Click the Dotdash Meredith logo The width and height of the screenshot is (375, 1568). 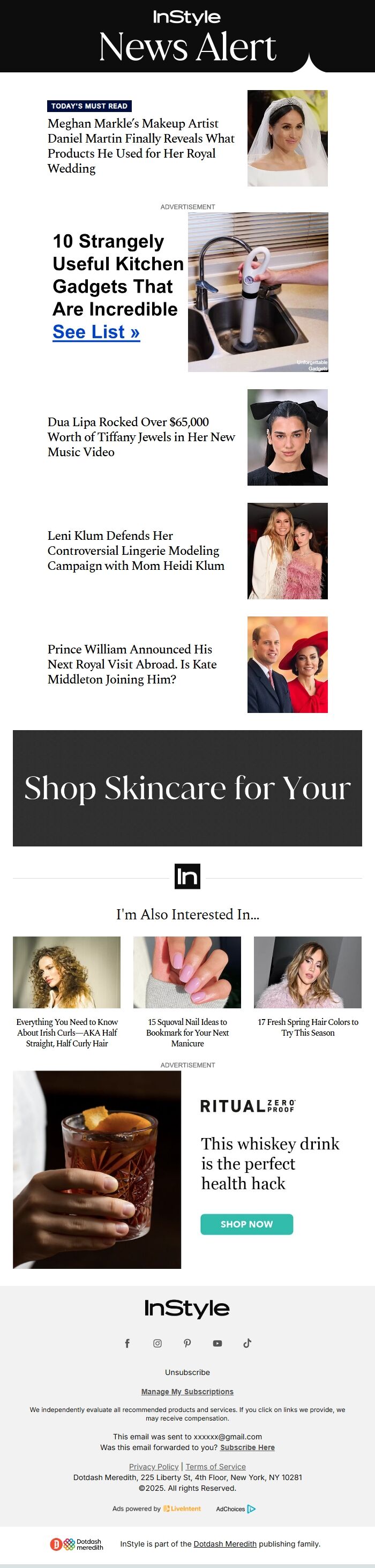coord(77,1544)
